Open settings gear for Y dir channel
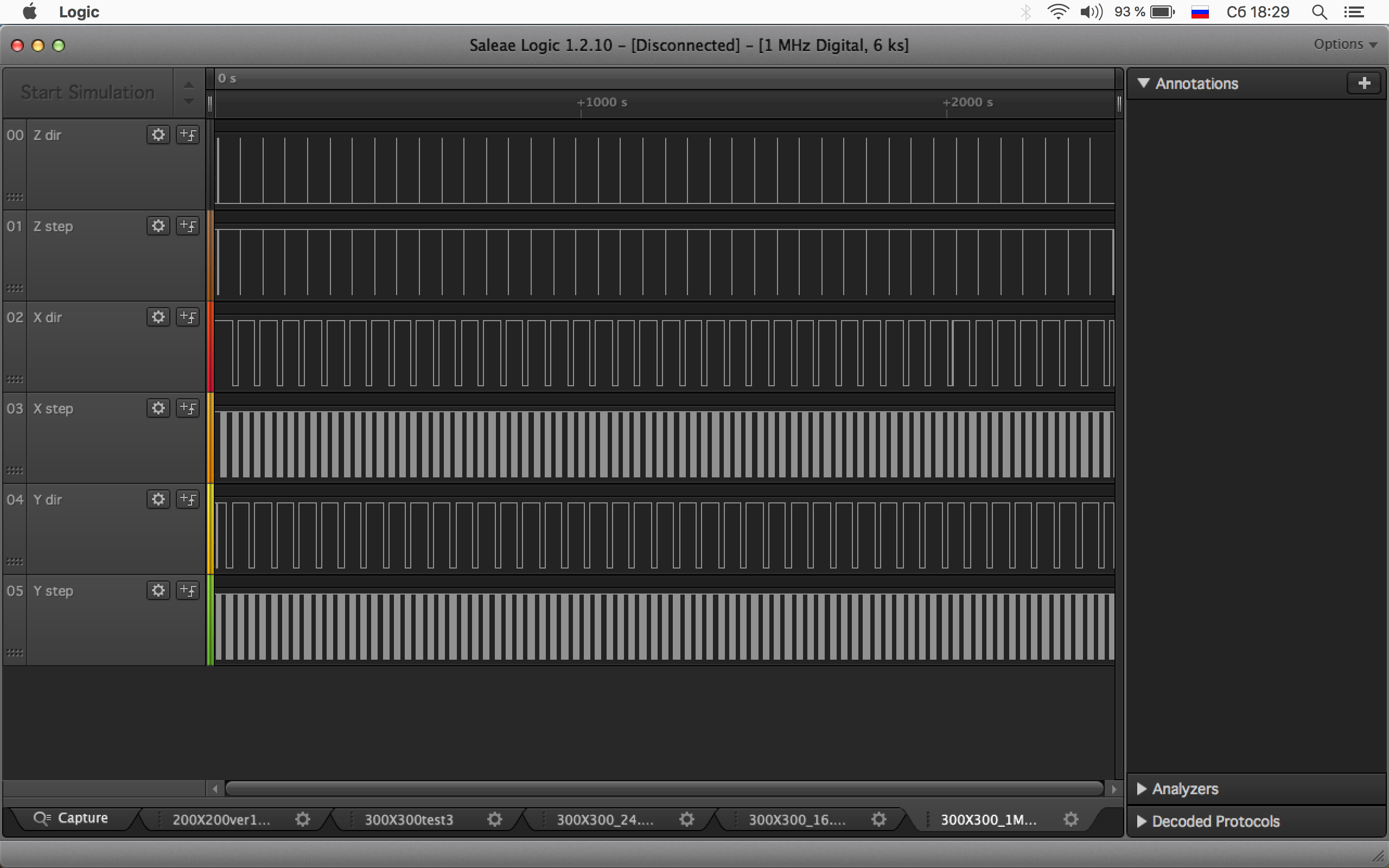 point(158,500)
